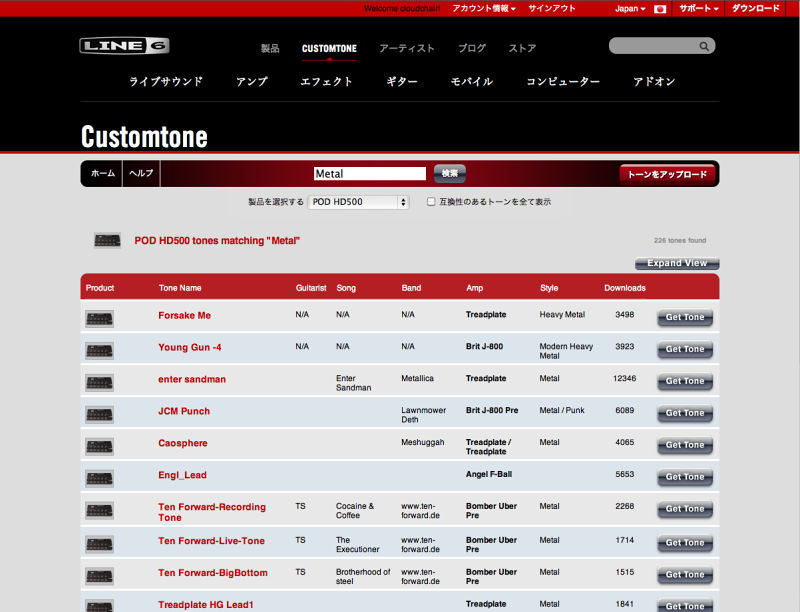Screen dimensions: 800x612
Task: Click the product thumbnail for enter sandman
Action: click(x=99, y=383)
